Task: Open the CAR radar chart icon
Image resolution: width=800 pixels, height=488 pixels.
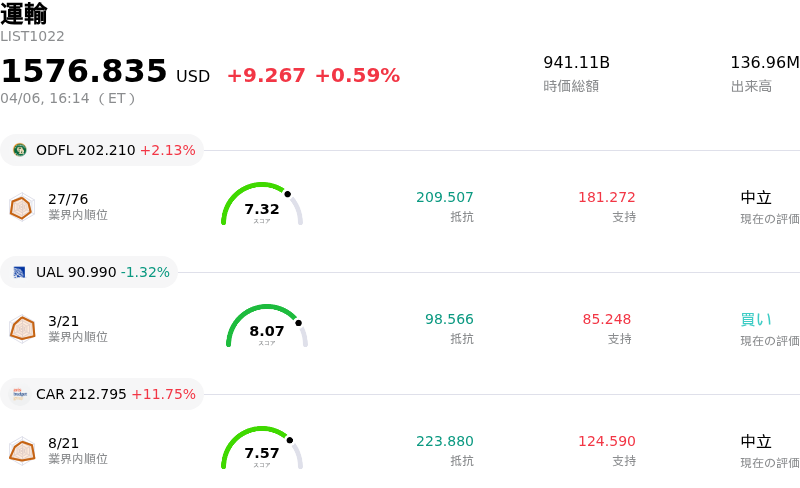Action: 22,451
